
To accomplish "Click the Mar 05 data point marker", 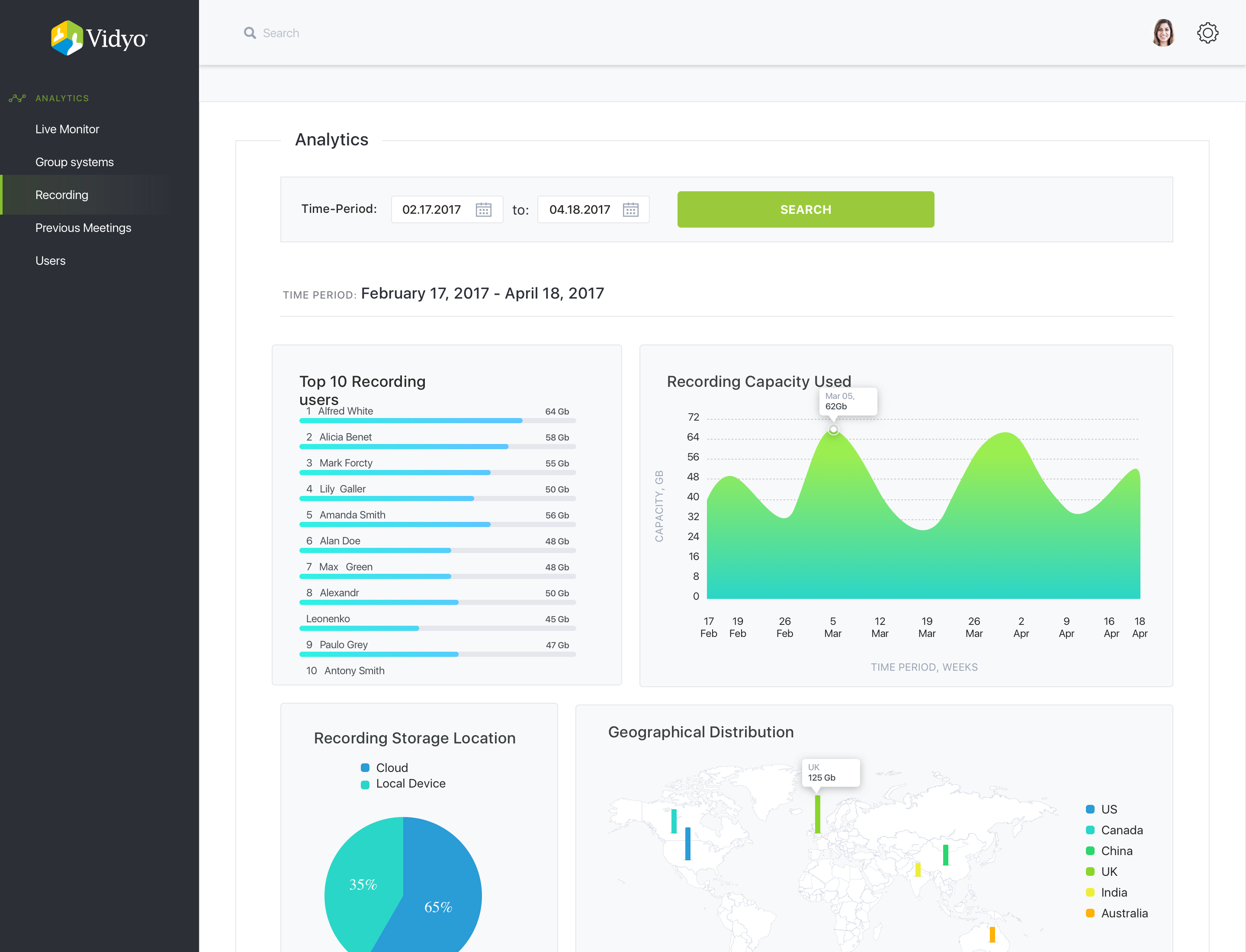I will pyautogui.click(x=833, y=430).
